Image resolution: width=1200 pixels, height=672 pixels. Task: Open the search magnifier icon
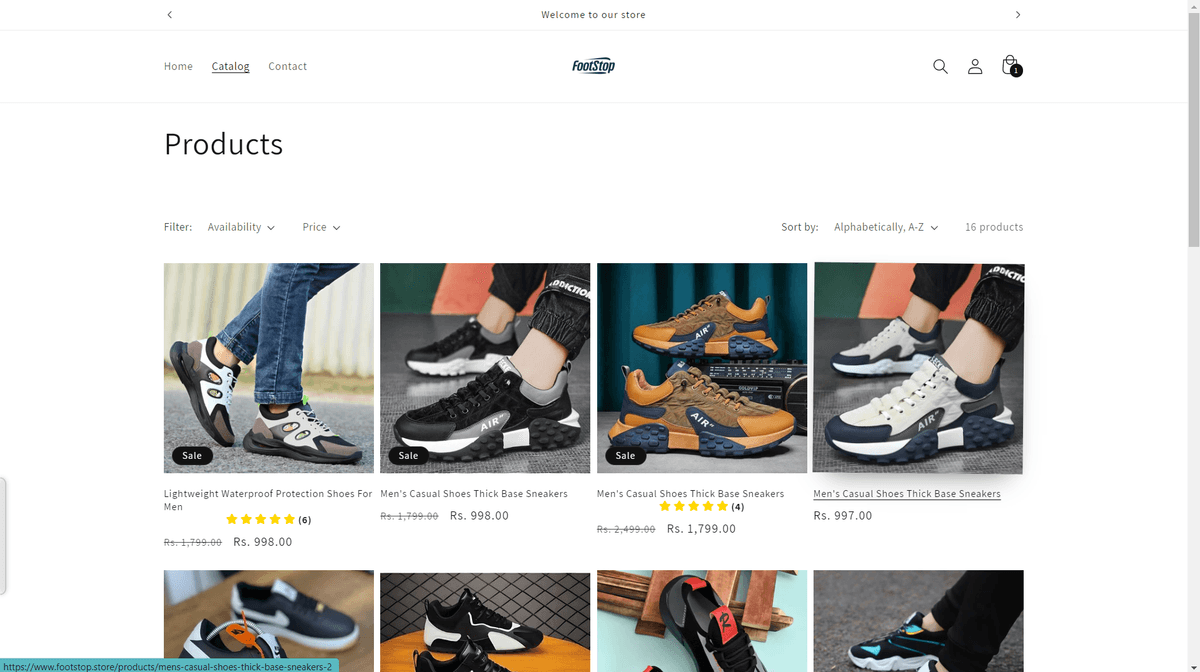pos(940,66)
